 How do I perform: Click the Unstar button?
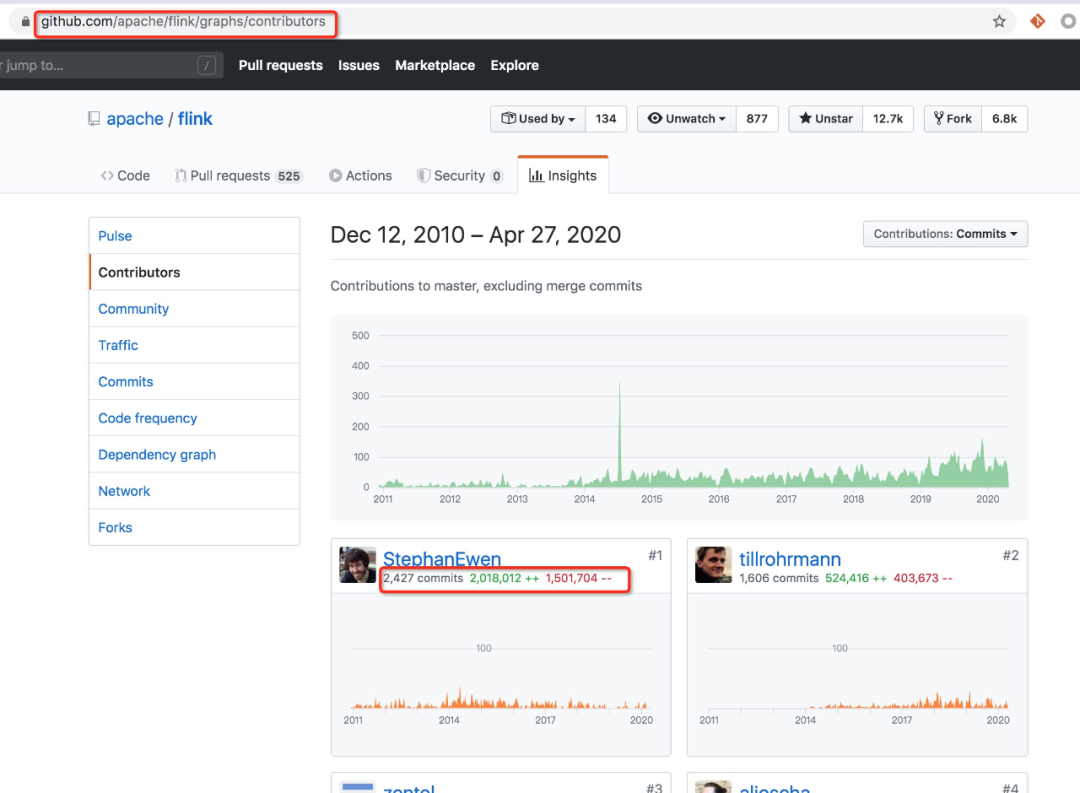pos(825,119)
